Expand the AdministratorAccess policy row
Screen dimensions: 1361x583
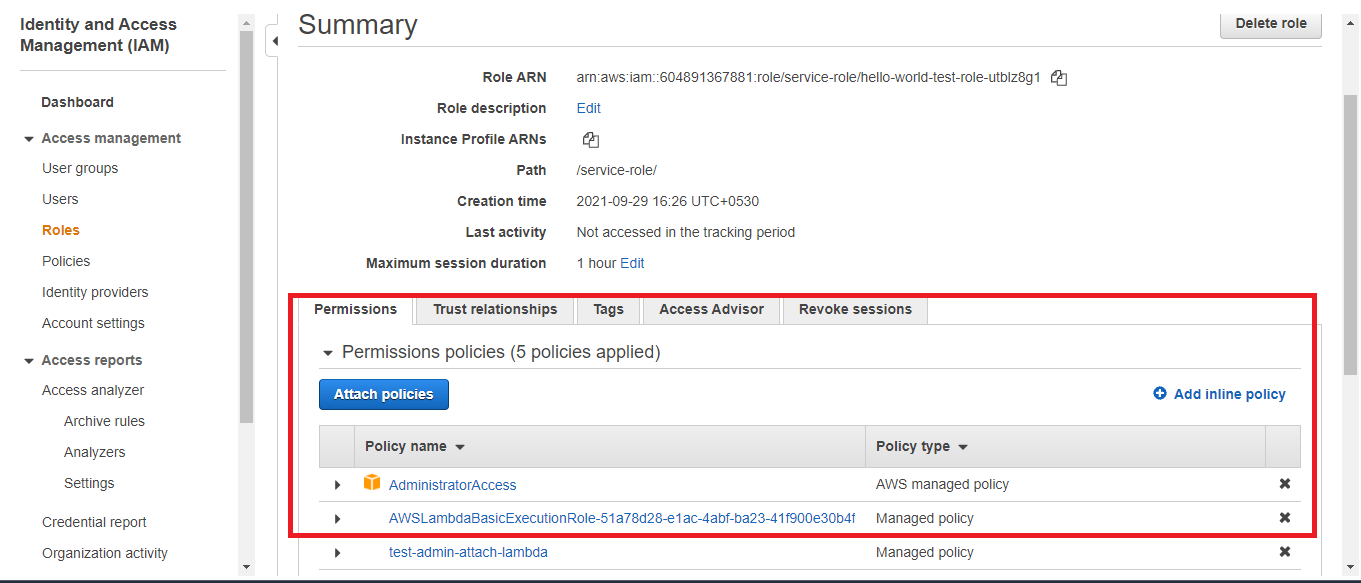coord(337,485)
